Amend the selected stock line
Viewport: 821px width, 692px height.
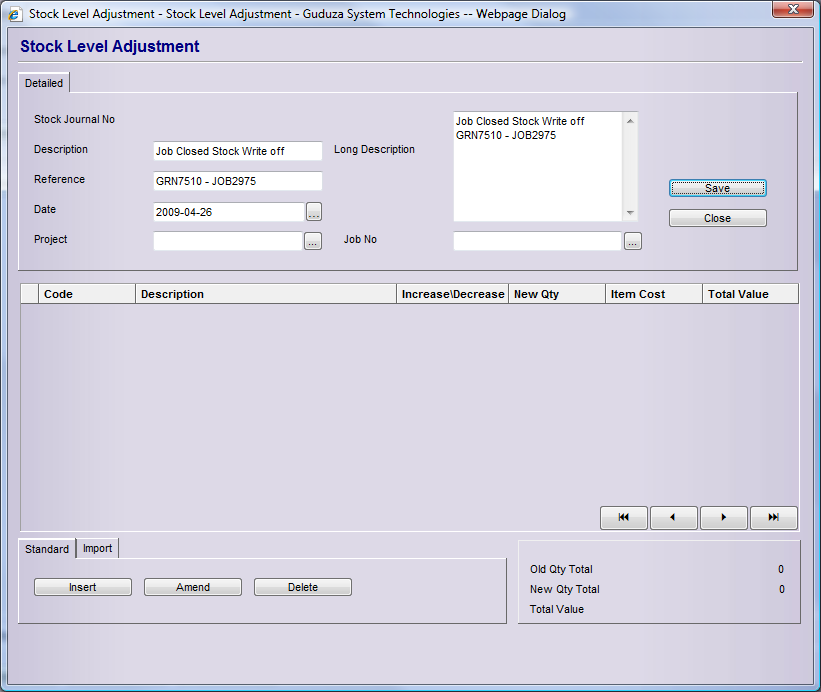pyautogui.click(x=193, y=587)
